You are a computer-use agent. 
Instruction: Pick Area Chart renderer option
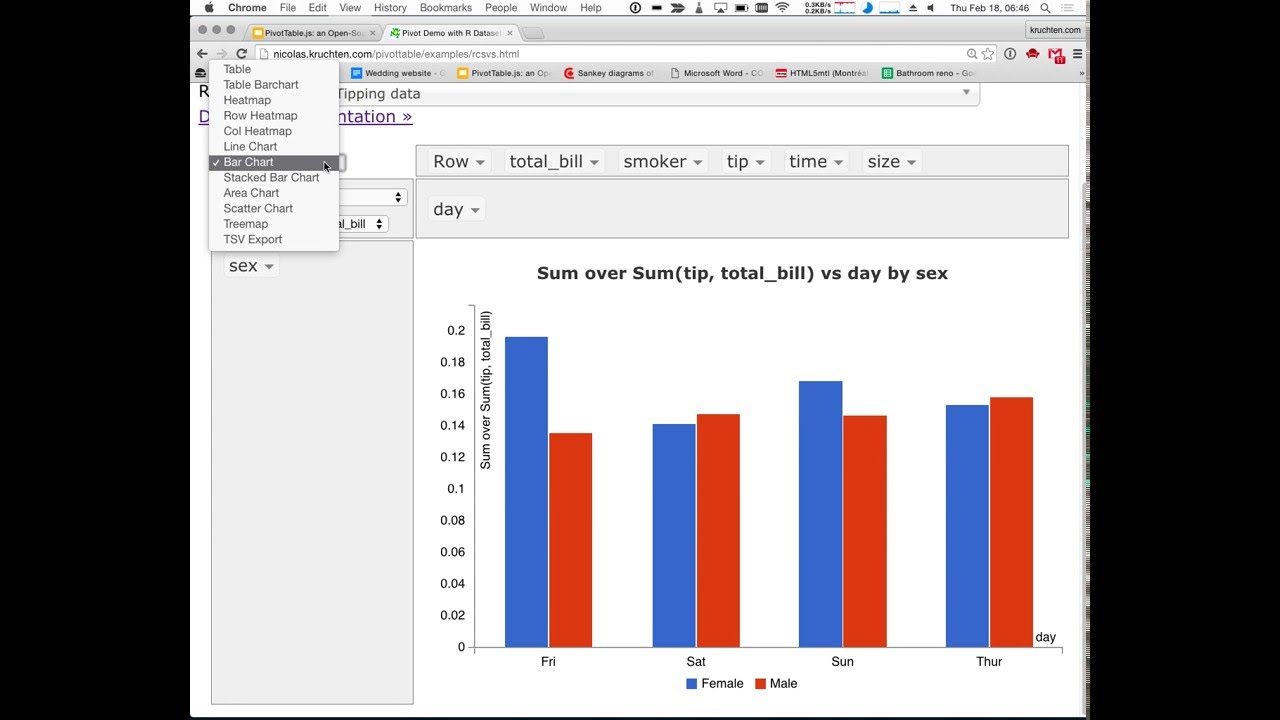tap(273, 193)
